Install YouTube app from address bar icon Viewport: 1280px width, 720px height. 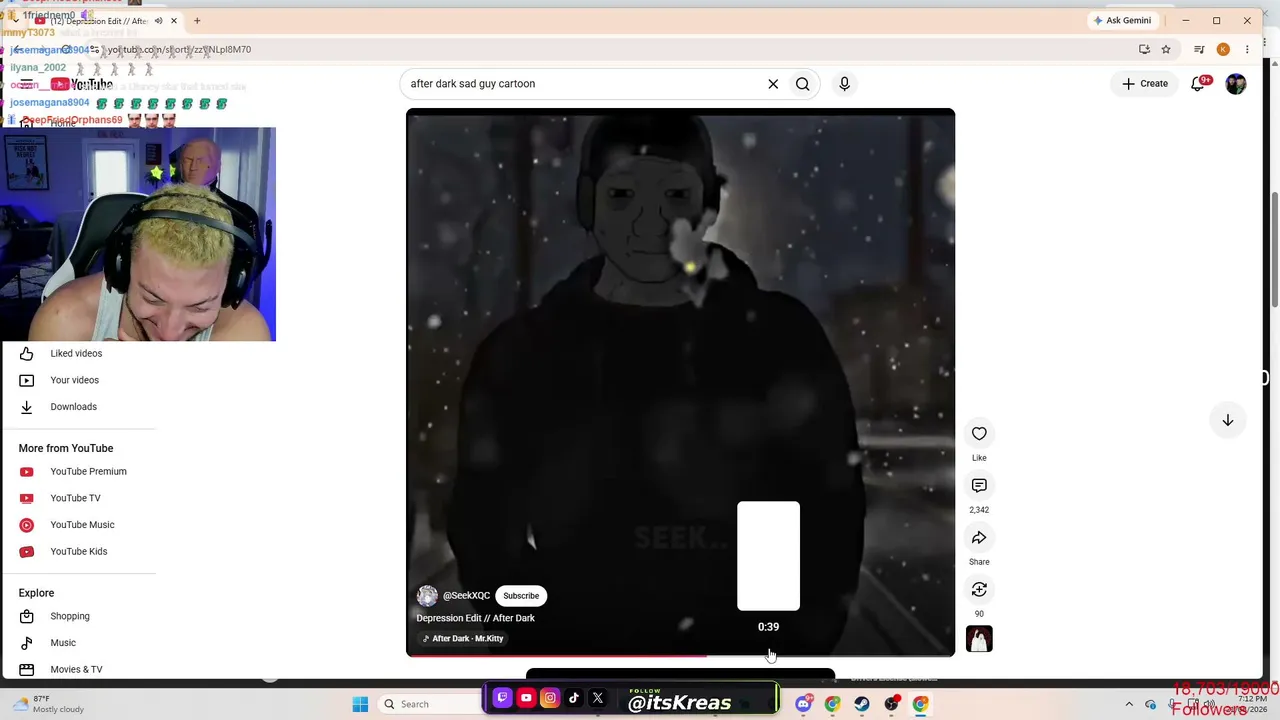pos(1144,50)
